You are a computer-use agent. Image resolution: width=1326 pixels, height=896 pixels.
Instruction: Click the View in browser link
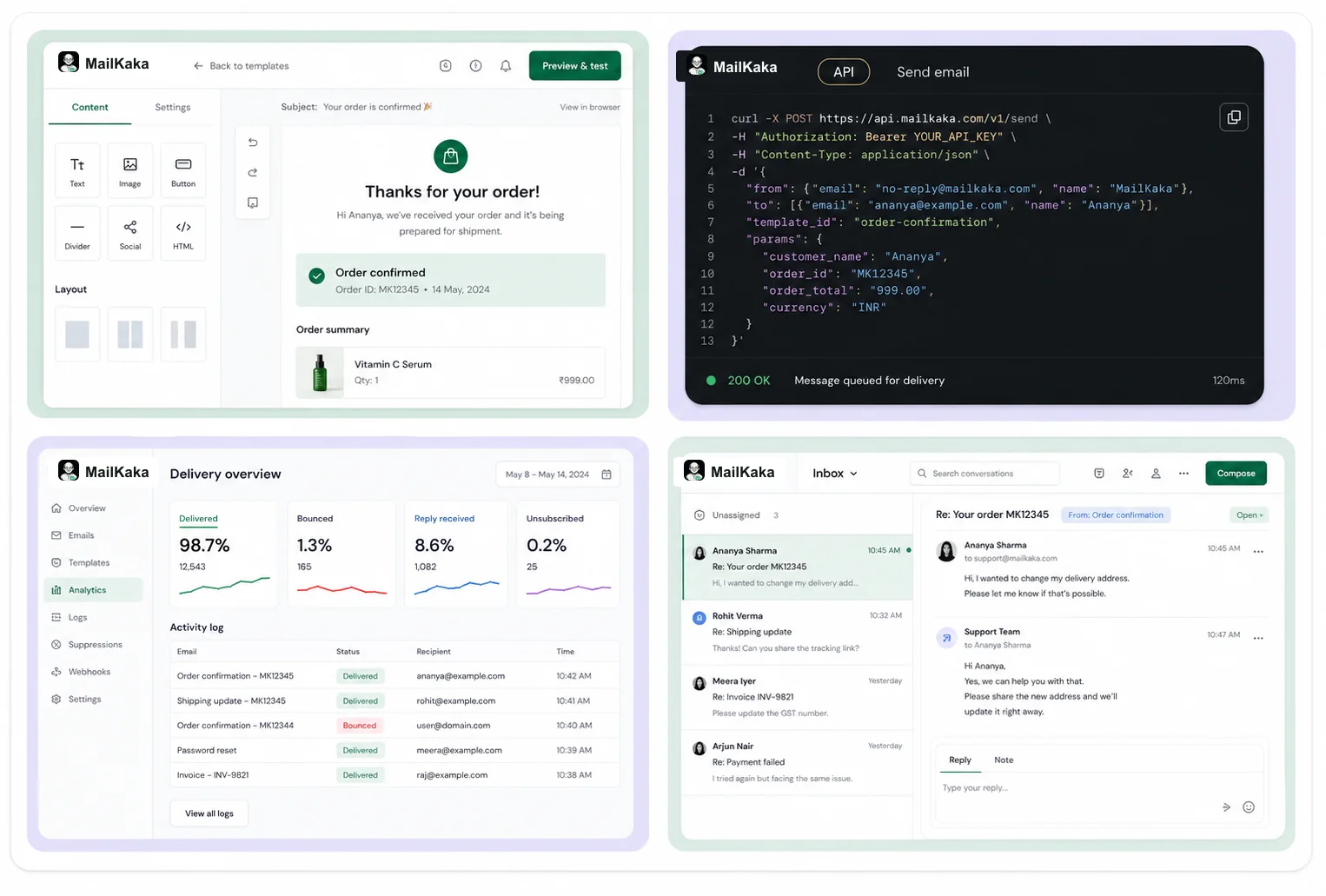click(x=590, y=108)
